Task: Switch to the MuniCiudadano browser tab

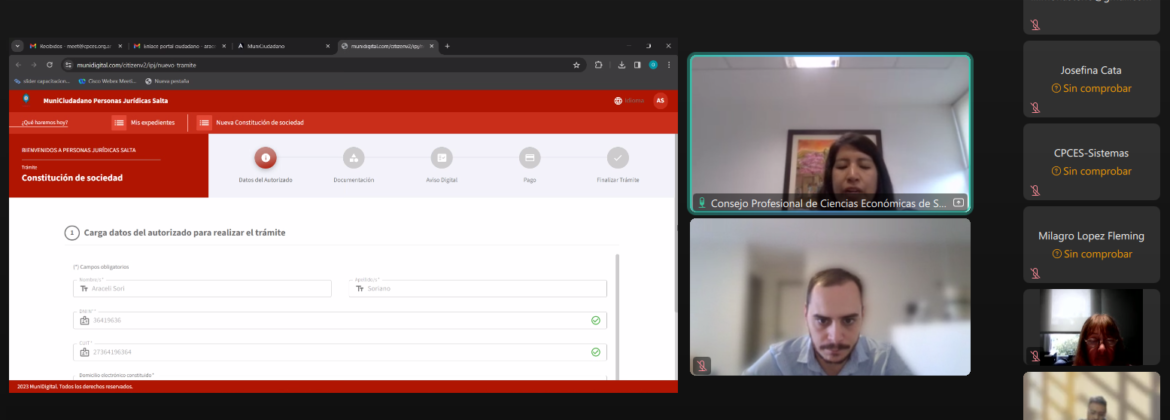Action: click(x=283, y=46)
